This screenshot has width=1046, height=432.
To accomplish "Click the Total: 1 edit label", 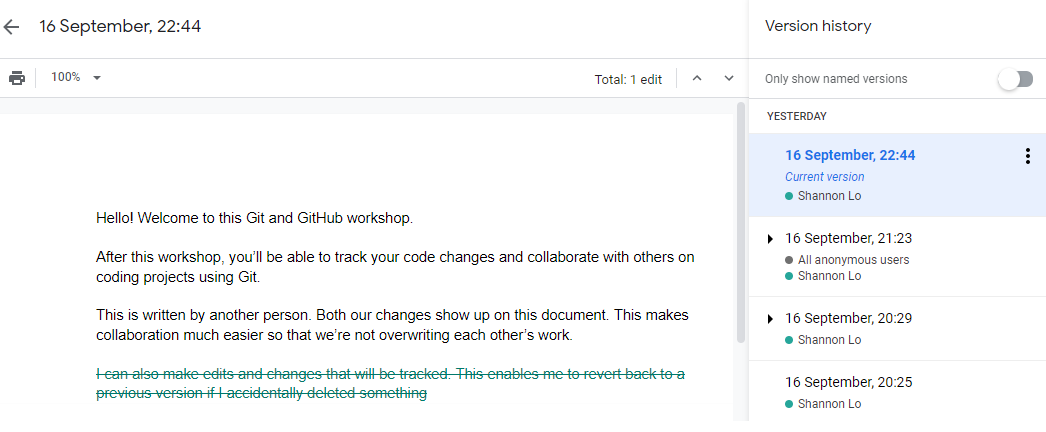I will [628, 79].
